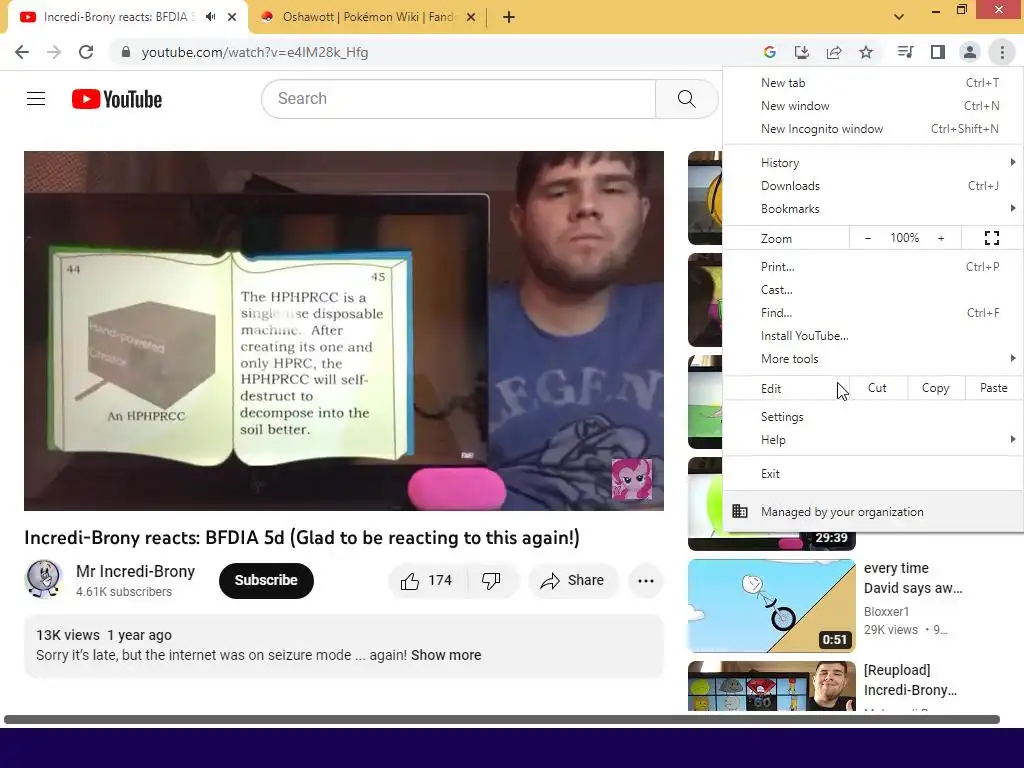
Task: Switch to the Oshawott Pokémon Wiki tab
Action: [x=368, y=17]
